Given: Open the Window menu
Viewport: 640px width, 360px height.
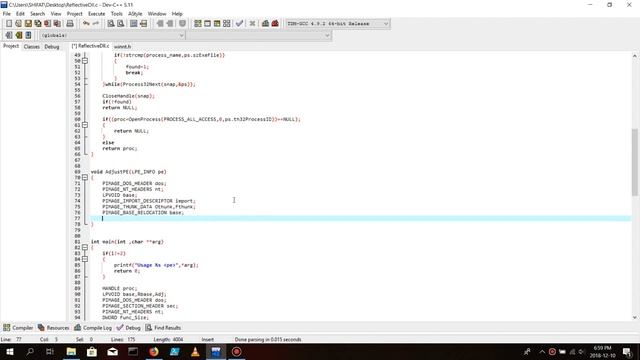Looking at the screenshot, I should coord(157,13).
